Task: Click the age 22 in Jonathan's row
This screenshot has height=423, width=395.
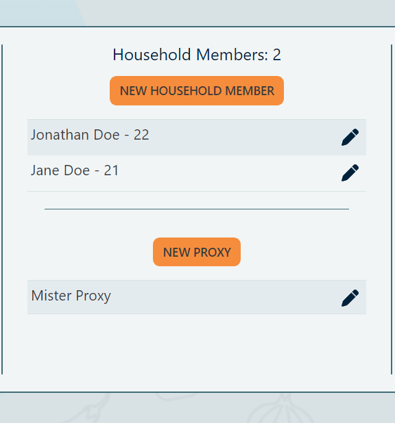Action: [x=141, y=135]
